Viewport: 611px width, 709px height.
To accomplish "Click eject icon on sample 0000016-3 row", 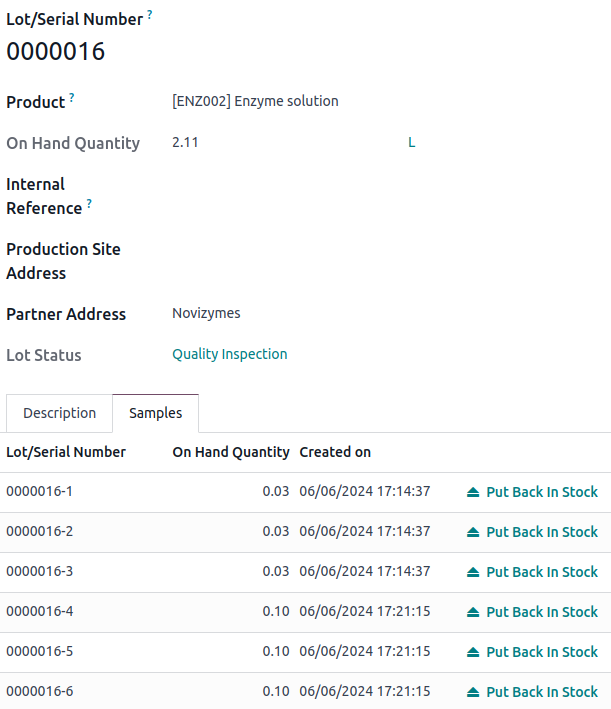I will tap(473, 572).
